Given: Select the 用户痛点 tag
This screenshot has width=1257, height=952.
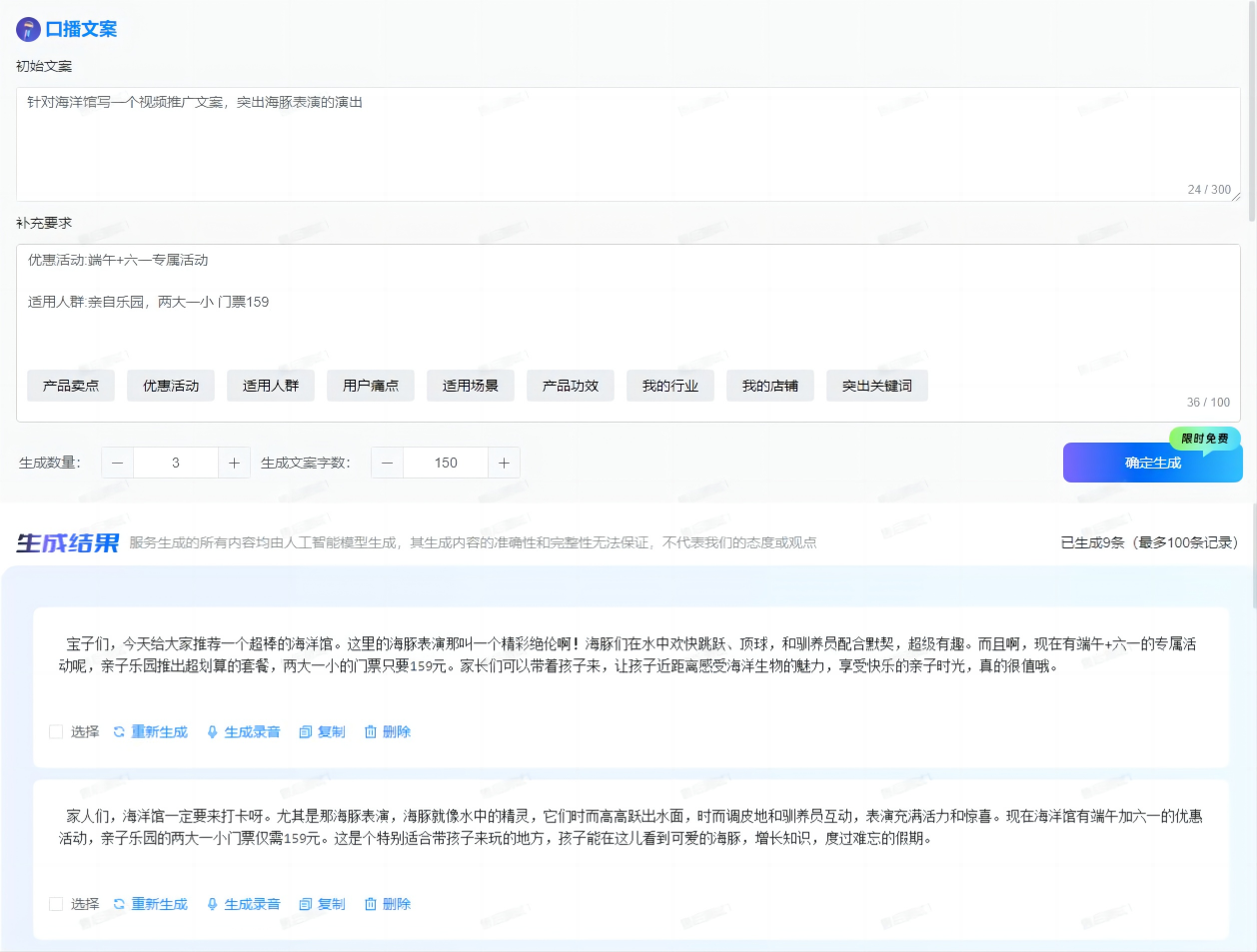Looking at the screenshot, I should [371, 386].
